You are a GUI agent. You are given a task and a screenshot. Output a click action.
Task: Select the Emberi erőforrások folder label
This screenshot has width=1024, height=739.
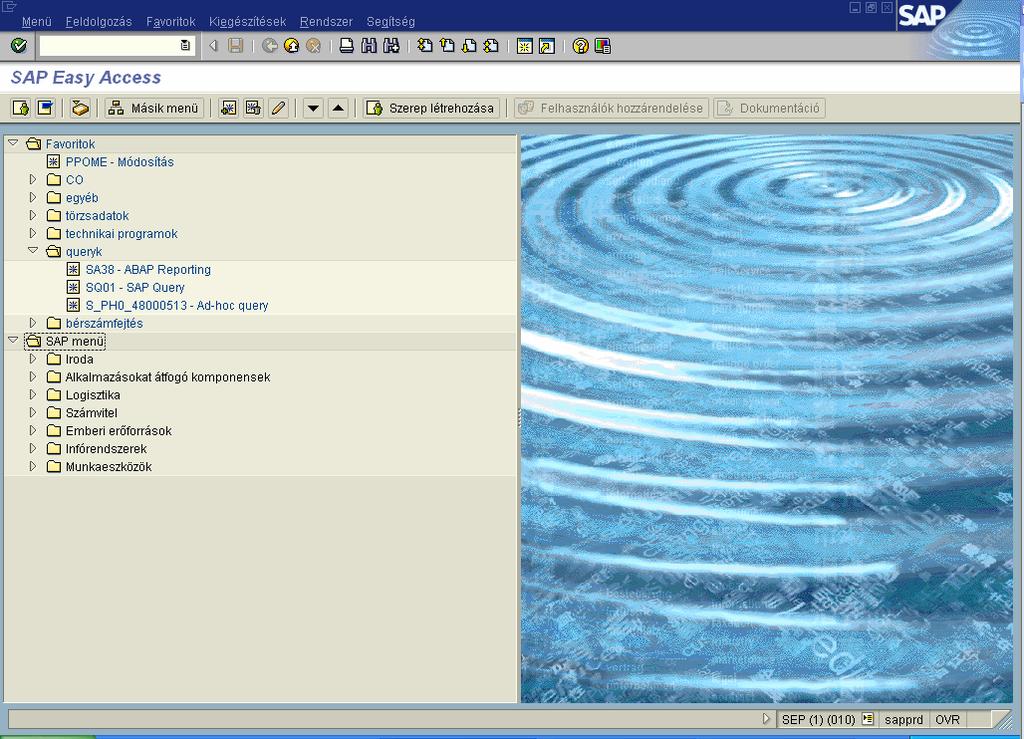click(119, 431)
